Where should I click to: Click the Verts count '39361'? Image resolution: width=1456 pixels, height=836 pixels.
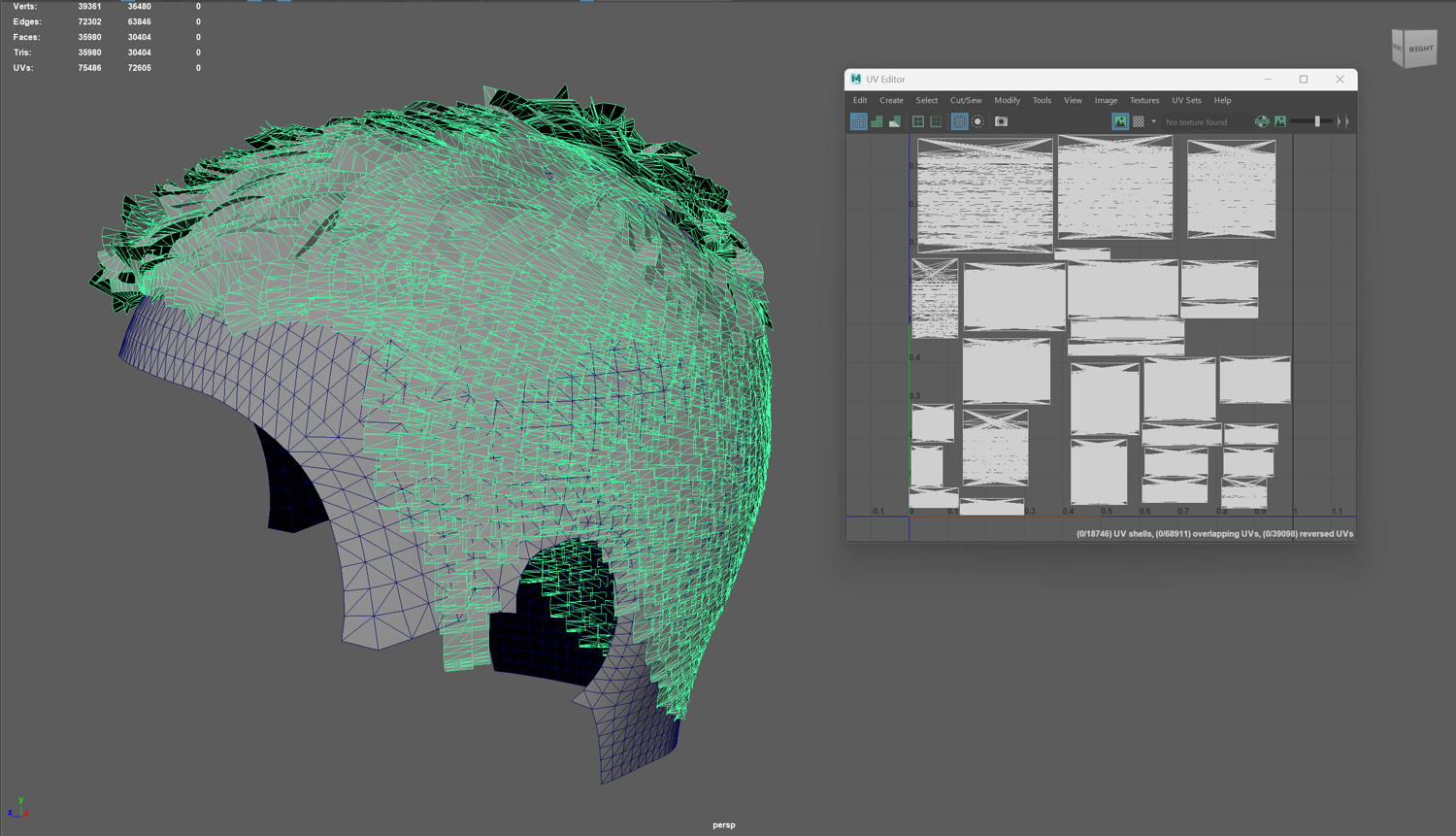click(89, 7)
